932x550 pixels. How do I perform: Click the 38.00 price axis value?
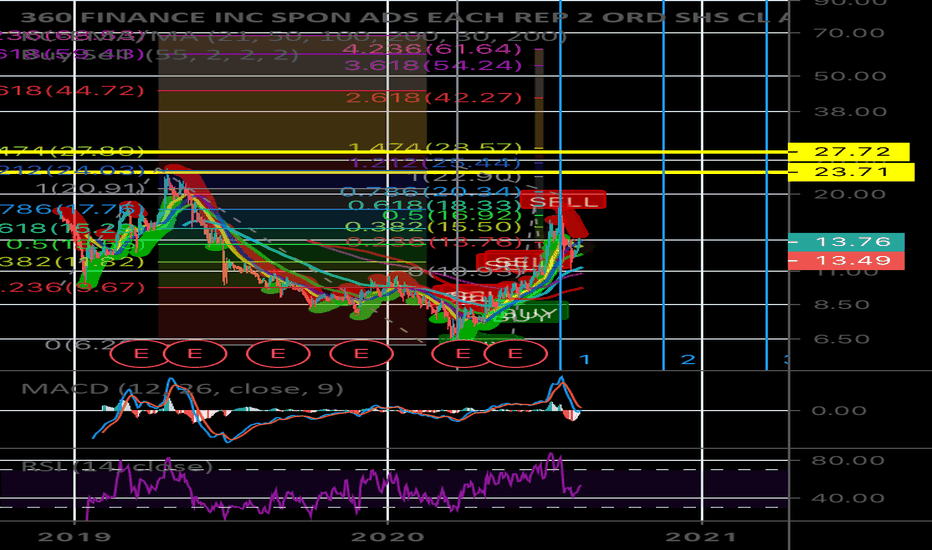click(x=850, y=112)
